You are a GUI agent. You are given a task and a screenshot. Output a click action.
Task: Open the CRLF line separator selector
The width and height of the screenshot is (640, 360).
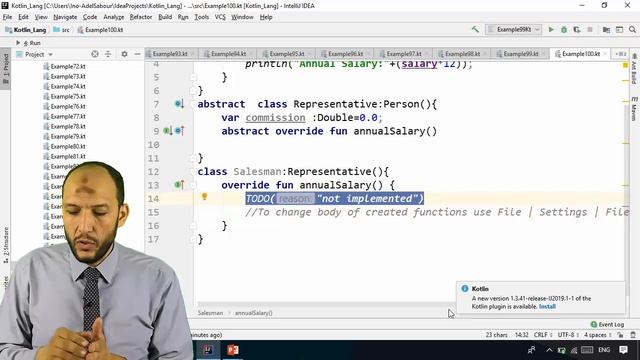pyautogui.click(x=543, y=335)
